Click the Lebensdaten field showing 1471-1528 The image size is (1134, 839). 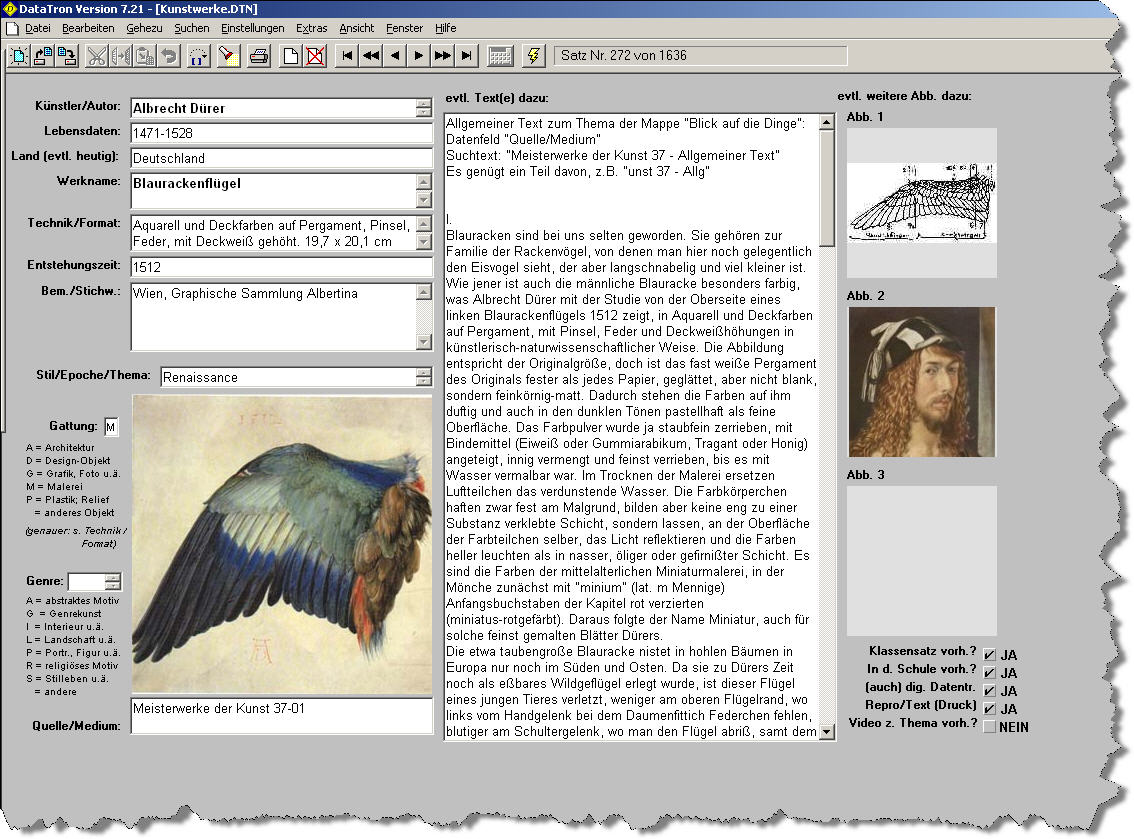tap(281, 133)
